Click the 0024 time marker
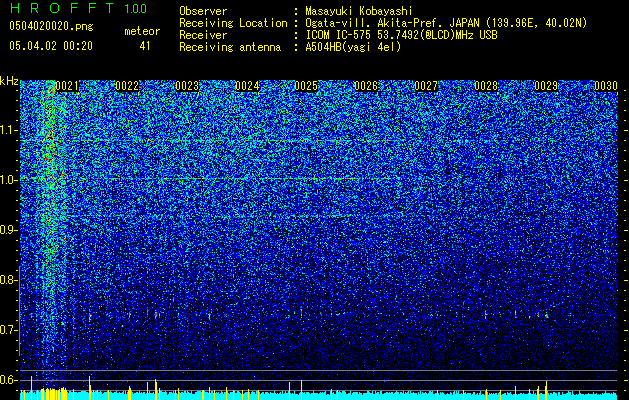The image size is (629, 400). click(x=247, y=86)
